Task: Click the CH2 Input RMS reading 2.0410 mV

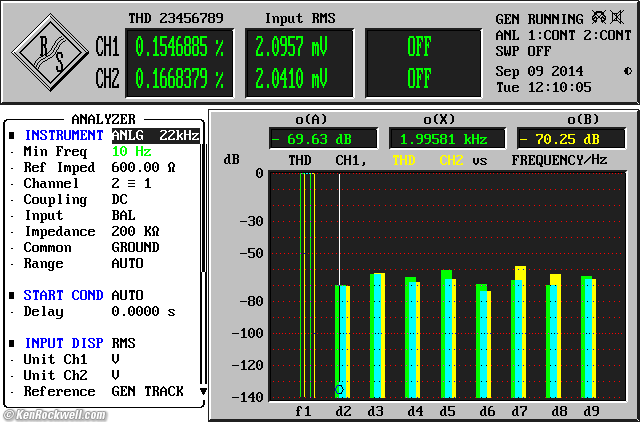Action: tap(291, 78)
